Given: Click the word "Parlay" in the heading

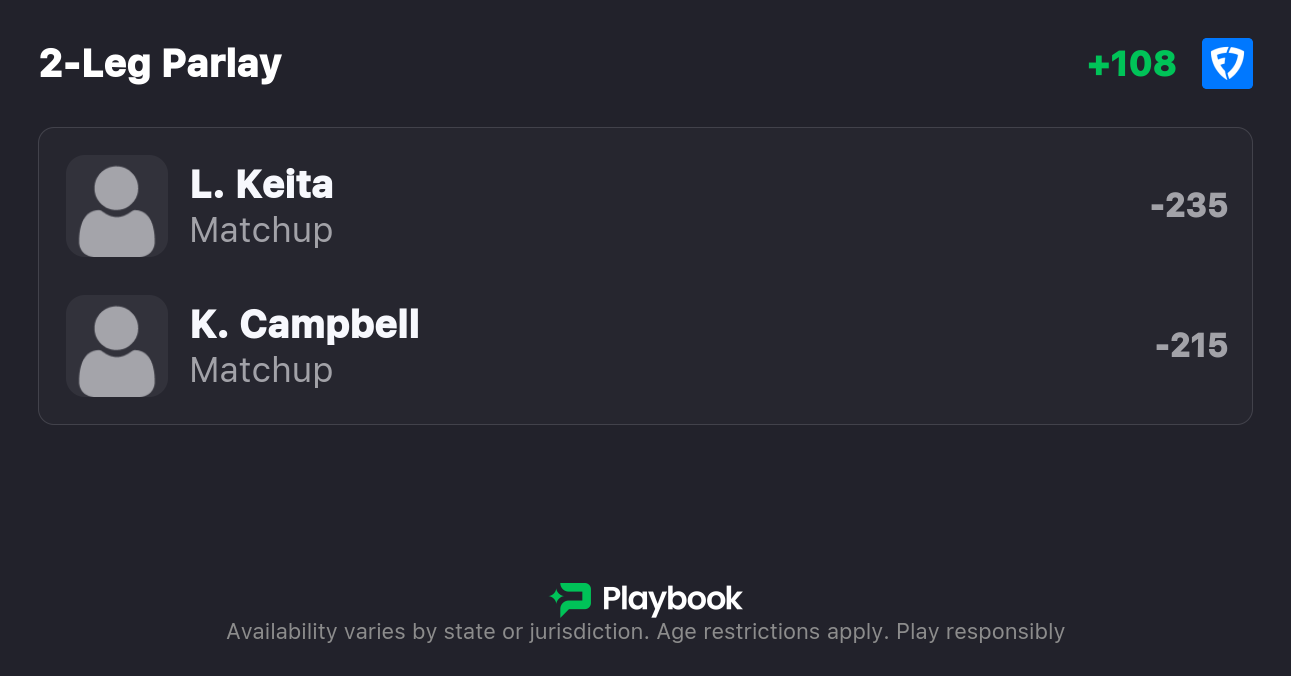Looking at the screenshot, I should [222, 64].
